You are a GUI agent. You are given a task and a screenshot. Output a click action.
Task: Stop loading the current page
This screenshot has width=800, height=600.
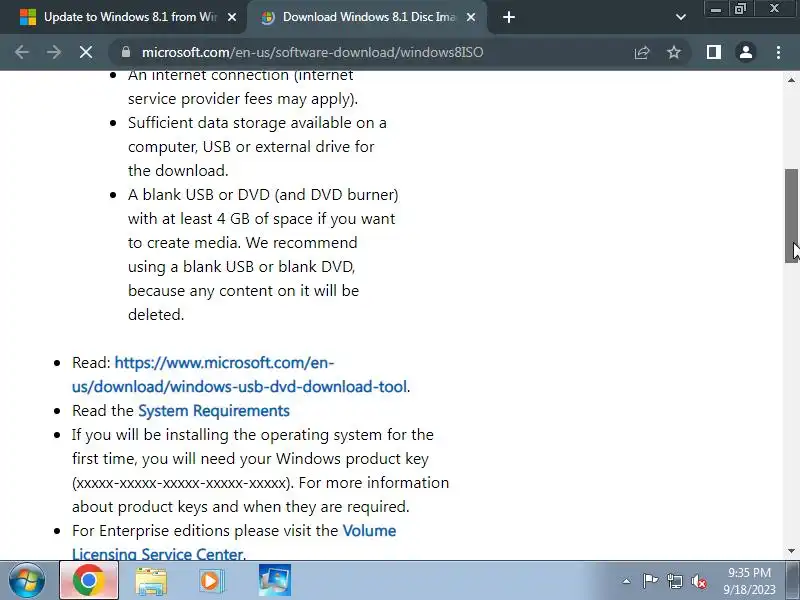point(86,52)
